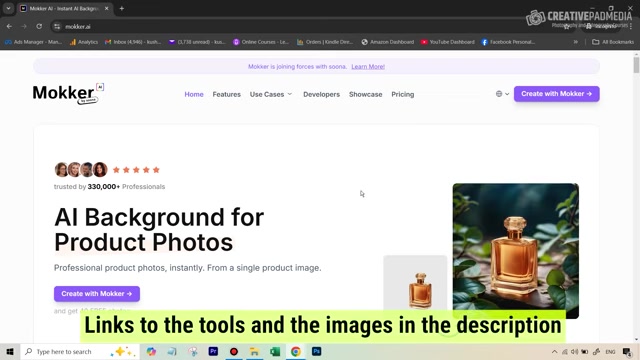
Task: Open Photoshop from the taskbar
Action: click(316, 351)
